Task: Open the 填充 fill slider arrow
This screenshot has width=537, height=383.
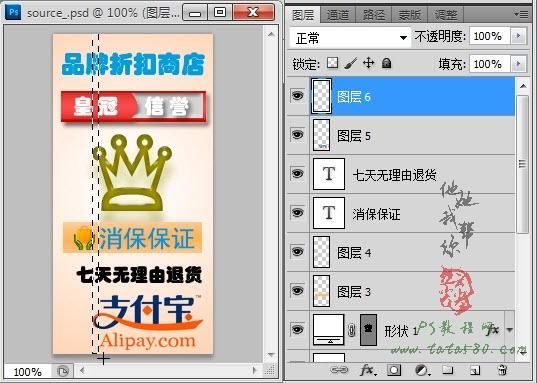Action: [518, 64]
